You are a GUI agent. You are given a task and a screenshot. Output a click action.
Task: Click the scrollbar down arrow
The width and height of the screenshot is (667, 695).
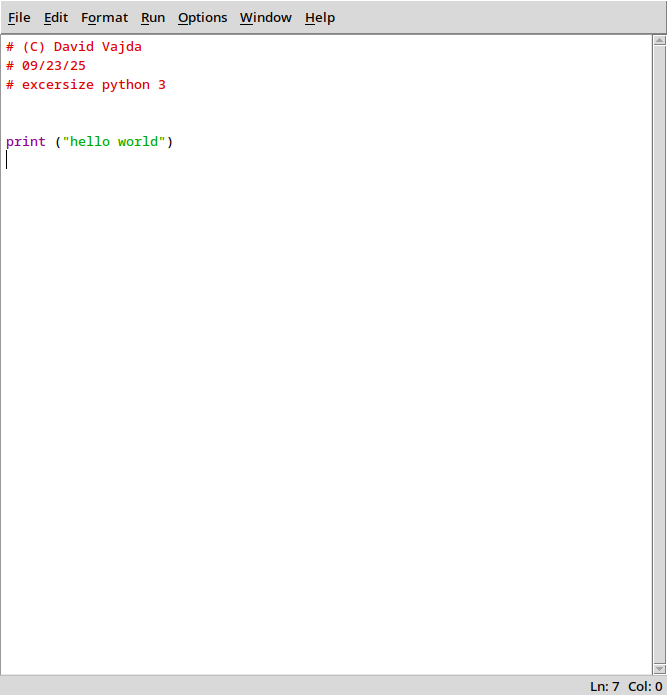click(x=659, y=667)
